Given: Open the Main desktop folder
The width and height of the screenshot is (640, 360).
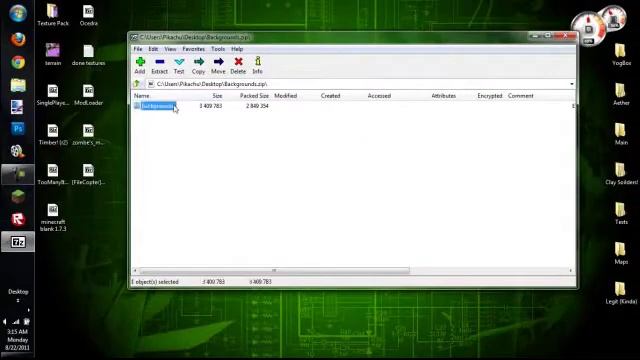Looking at the screenshot, I should point(621,135).
